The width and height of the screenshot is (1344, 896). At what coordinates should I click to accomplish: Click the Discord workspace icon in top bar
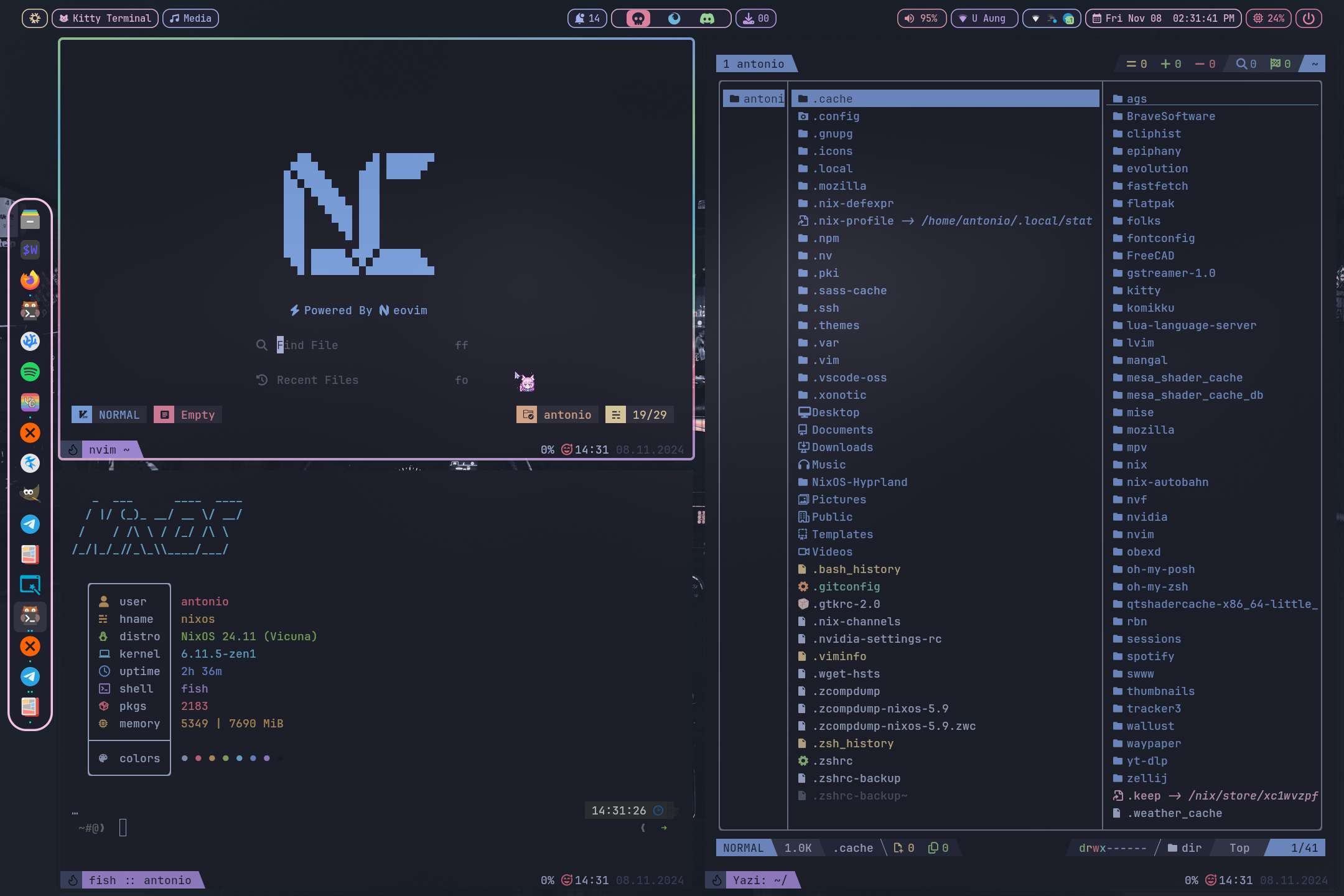[x=707, y=19]
